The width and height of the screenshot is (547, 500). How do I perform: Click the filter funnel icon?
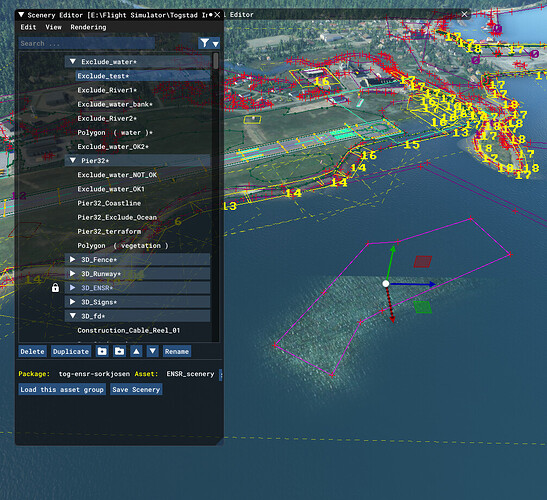click(205, 43)
